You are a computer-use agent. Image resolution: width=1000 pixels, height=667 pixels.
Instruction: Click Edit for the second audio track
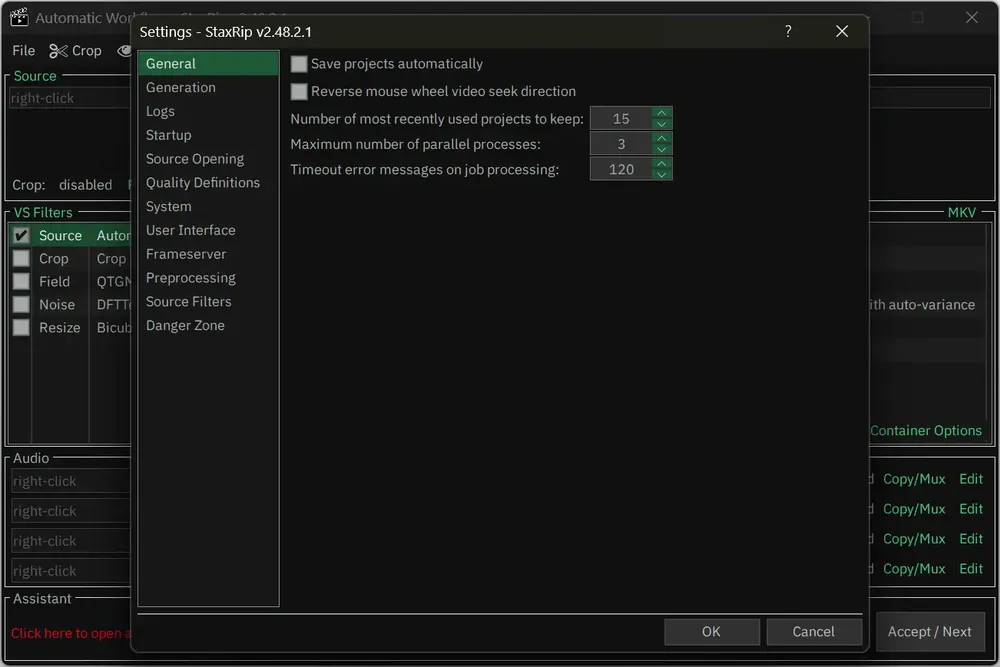[971, 509]
